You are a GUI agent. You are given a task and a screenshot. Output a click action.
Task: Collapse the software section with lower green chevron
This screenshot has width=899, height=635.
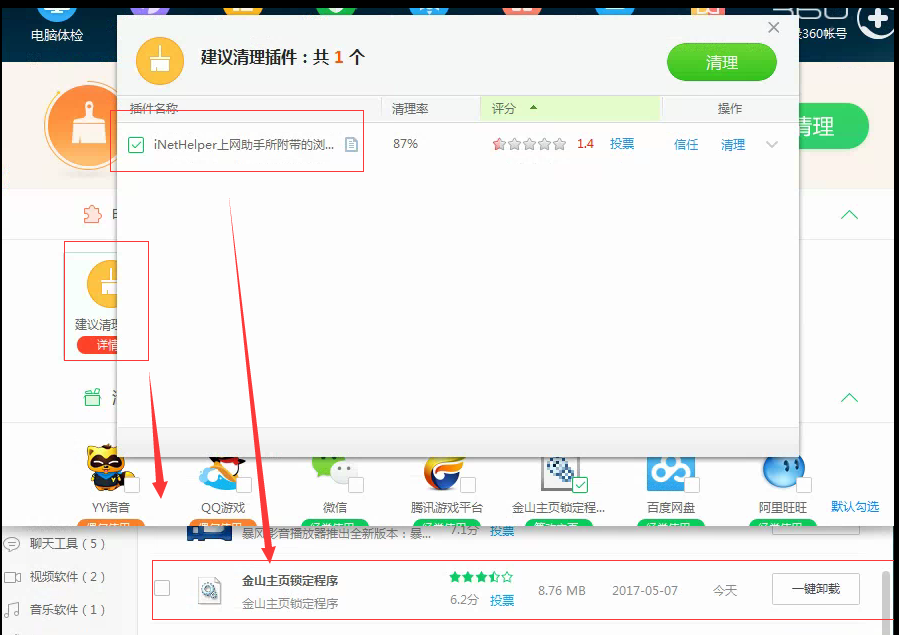pos(849,398)
